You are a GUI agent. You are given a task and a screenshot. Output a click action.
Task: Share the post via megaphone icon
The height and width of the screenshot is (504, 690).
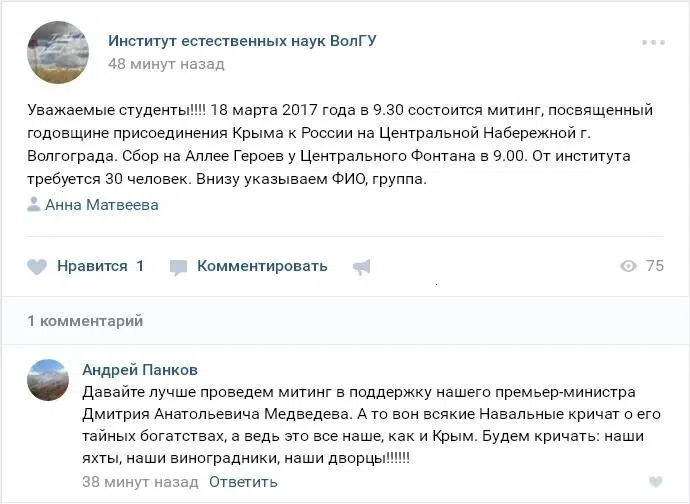[x=361, y=267]
